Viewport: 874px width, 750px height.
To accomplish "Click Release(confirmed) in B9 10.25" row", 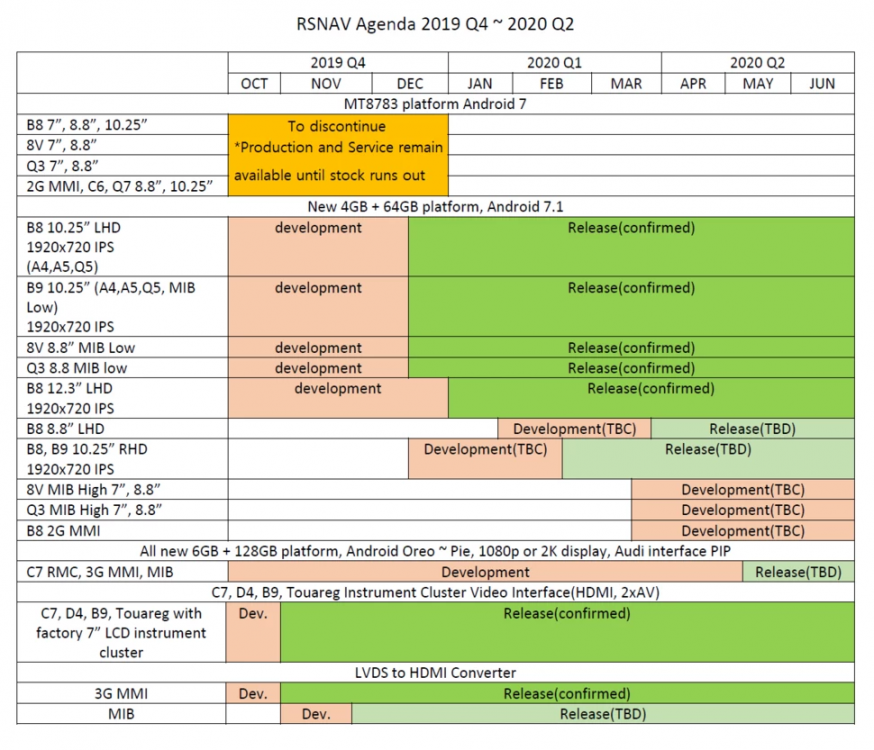I will coord(631,307).
